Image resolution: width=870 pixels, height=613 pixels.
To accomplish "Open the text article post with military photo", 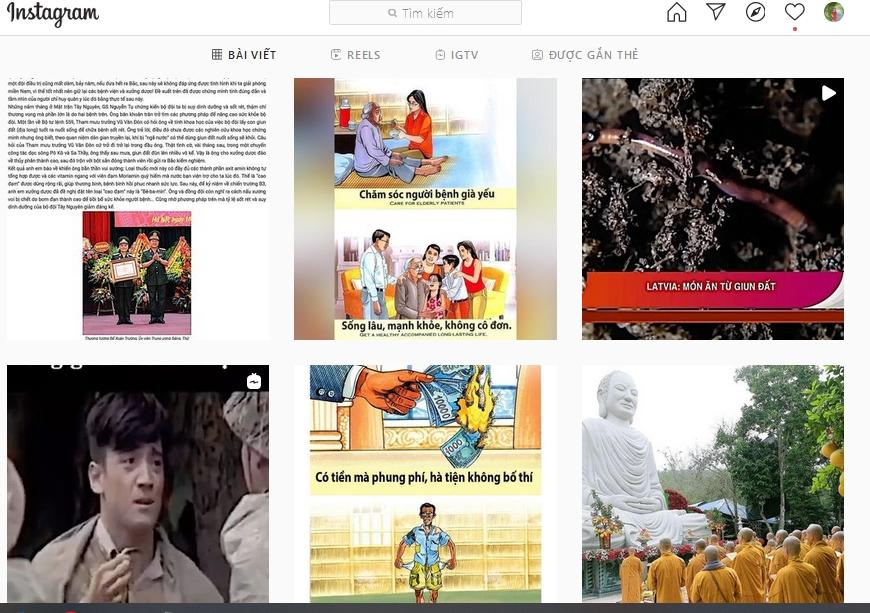I will click(x=138, y=209).
